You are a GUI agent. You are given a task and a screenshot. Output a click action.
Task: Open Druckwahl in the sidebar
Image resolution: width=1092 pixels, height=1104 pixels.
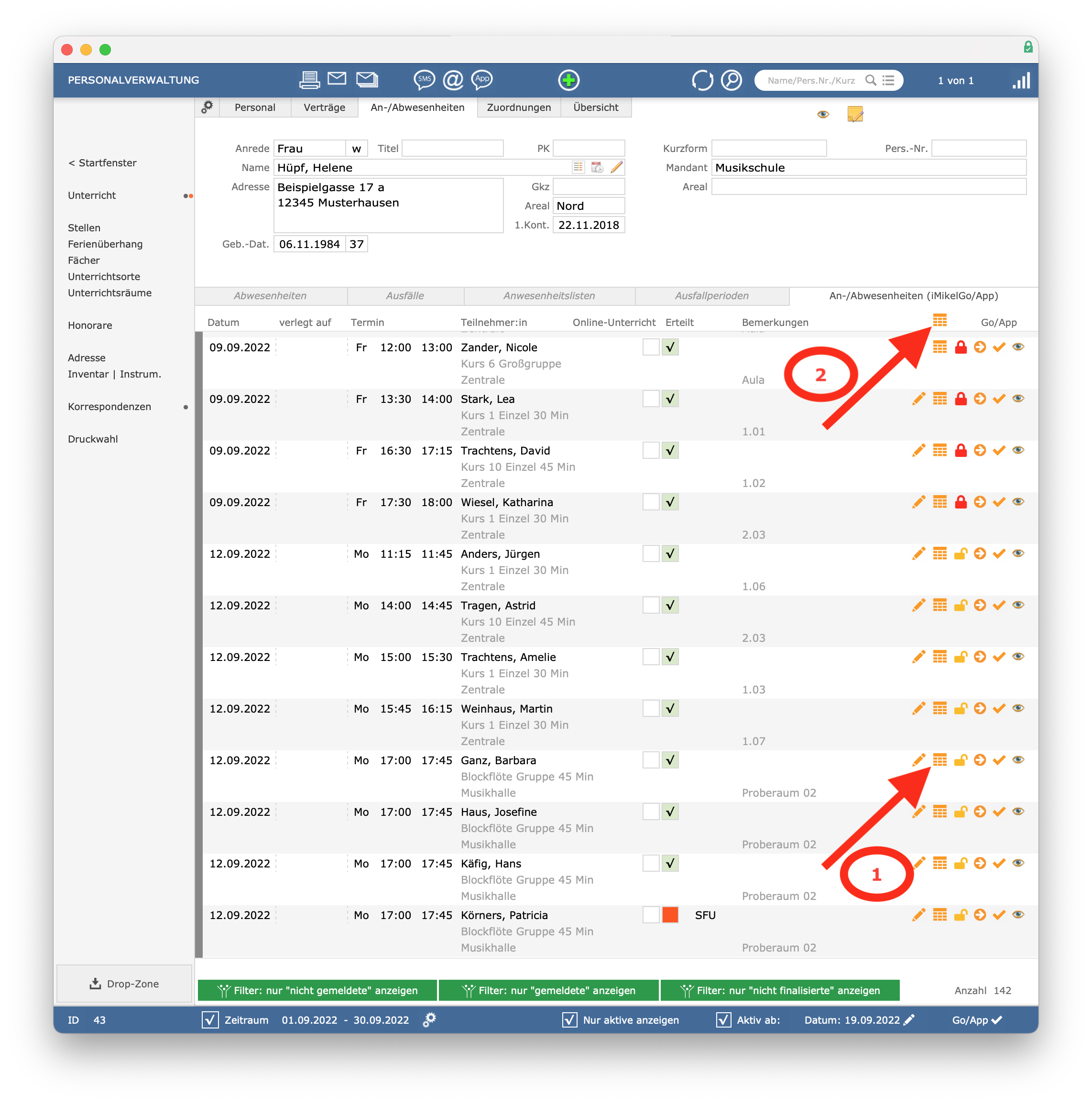point(93,439)
